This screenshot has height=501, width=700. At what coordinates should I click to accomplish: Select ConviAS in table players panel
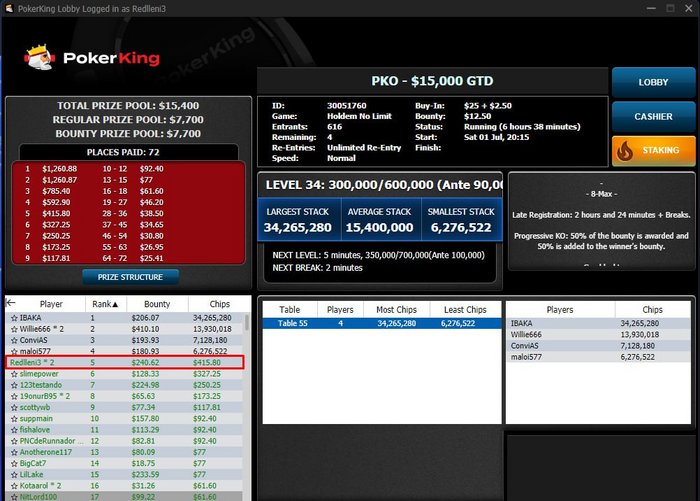click(x=598, y=346)
